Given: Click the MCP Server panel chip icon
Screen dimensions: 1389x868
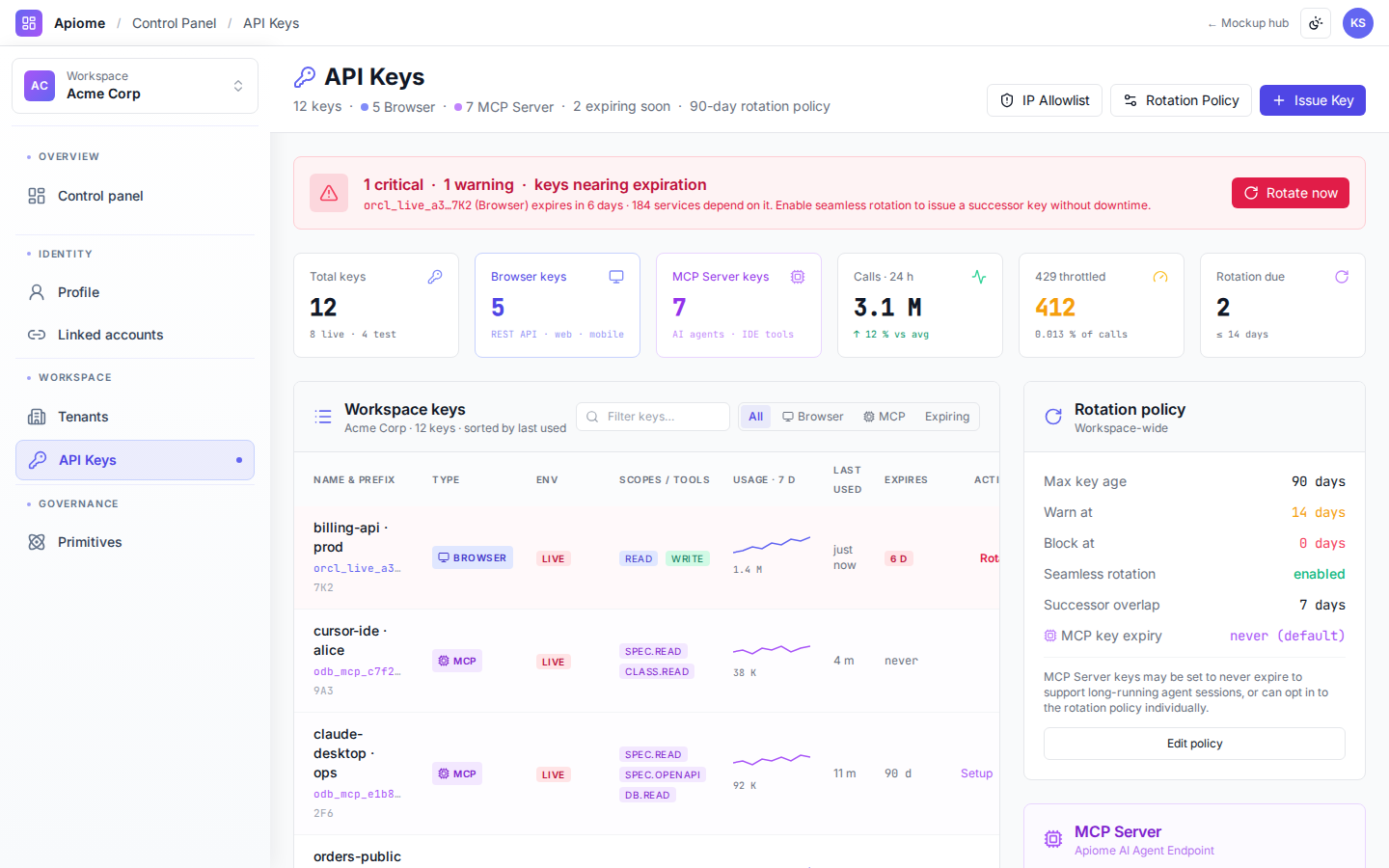Looking at the screenshot, I should coord(1053,839).
